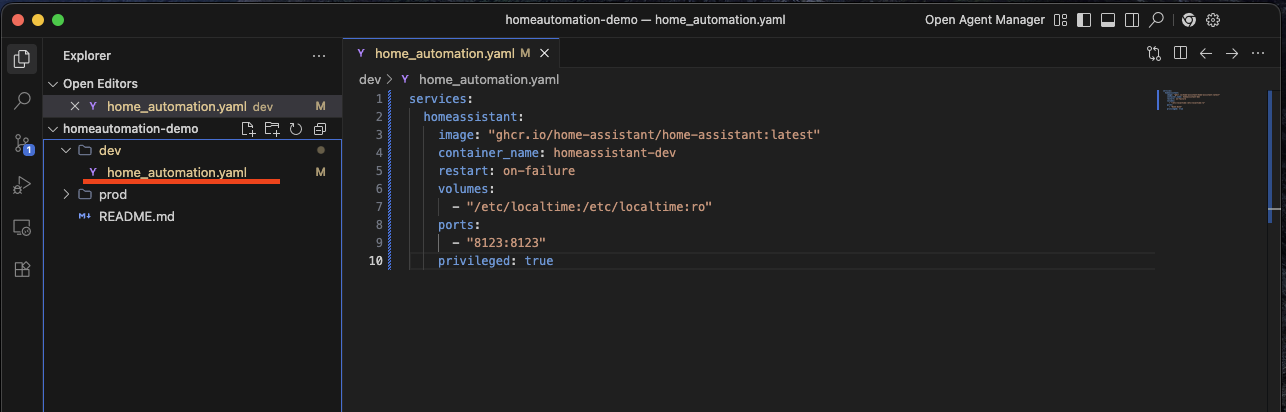Select the home_automation.yaml editor tab
This screenshot has height=412, width=1286.
point(444,53)
